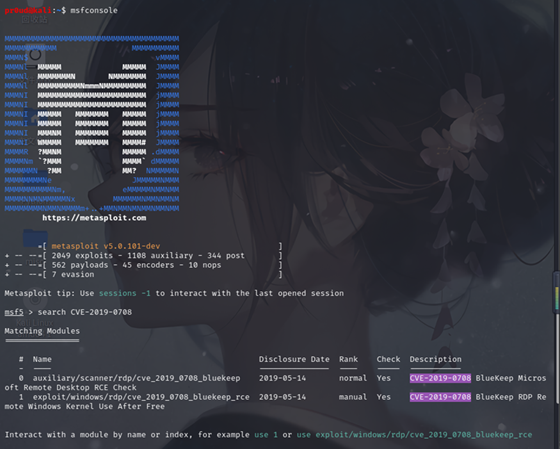Click the index 0 in the results table
This screenshot has height=449, width=560.
[x=21, y=378]
